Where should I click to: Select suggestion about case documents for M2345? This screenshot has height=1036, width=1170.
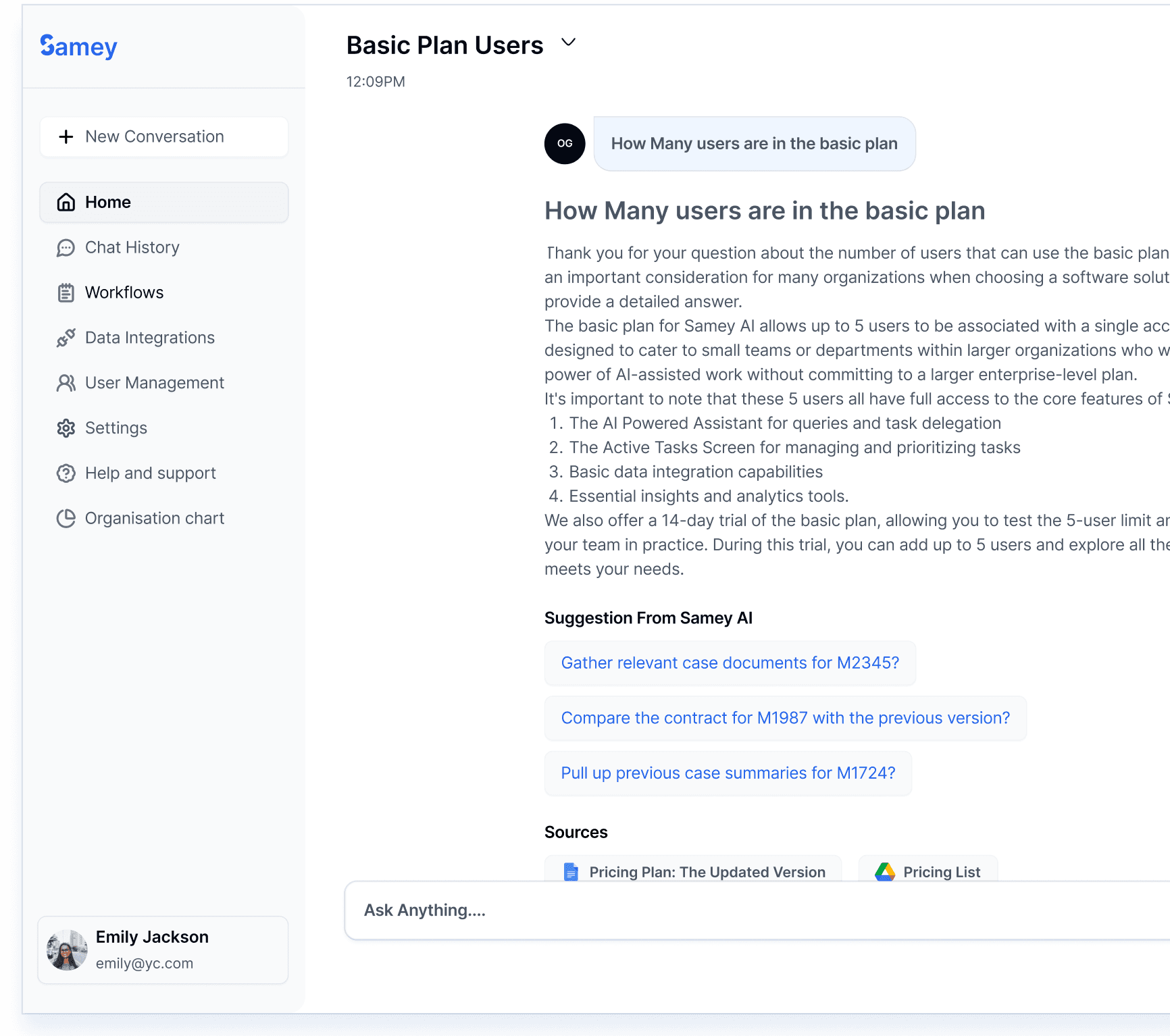click(730, 663)
